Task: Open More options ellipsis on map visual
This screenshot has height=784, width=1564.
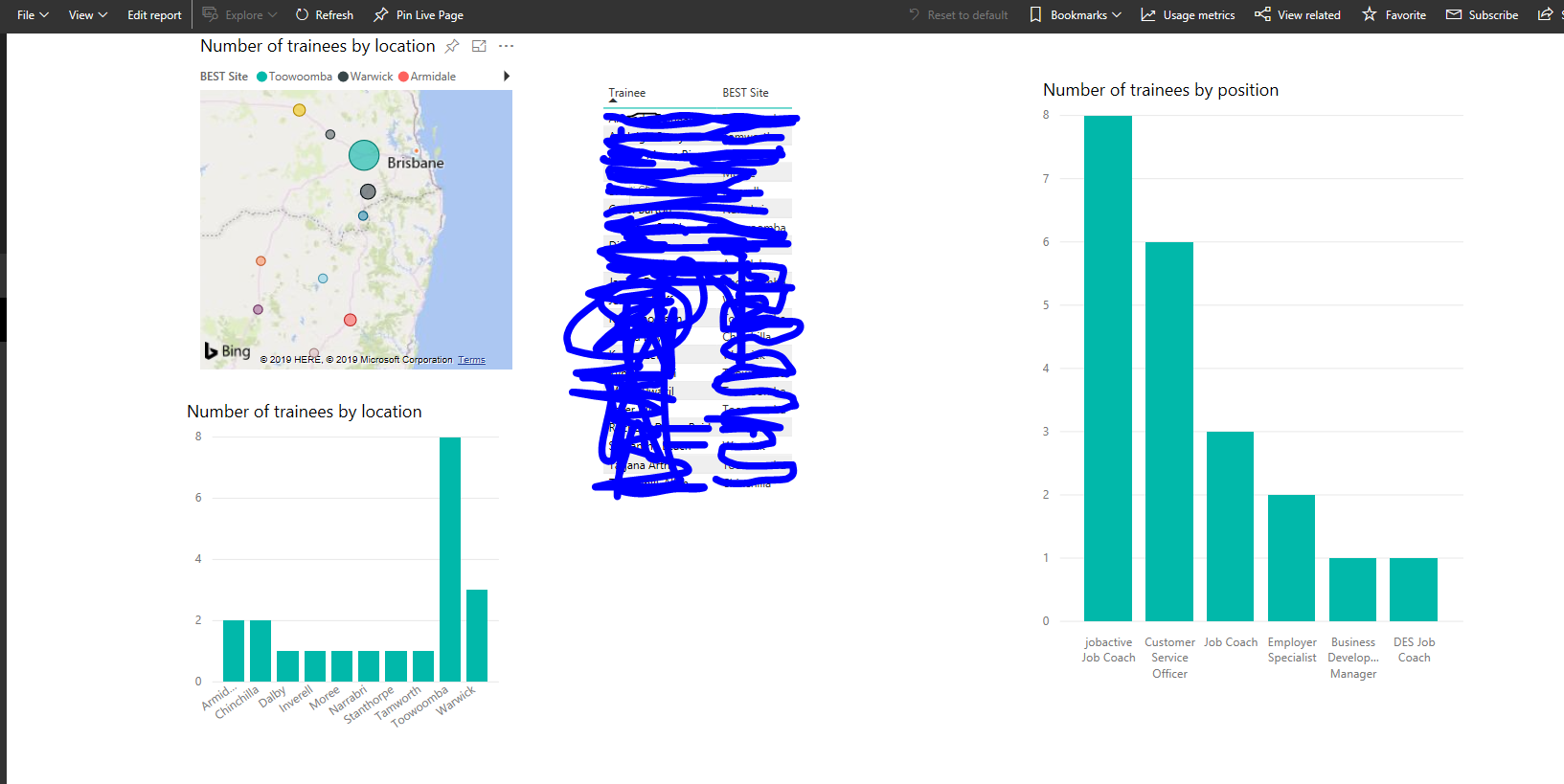Action: (506, 46)
